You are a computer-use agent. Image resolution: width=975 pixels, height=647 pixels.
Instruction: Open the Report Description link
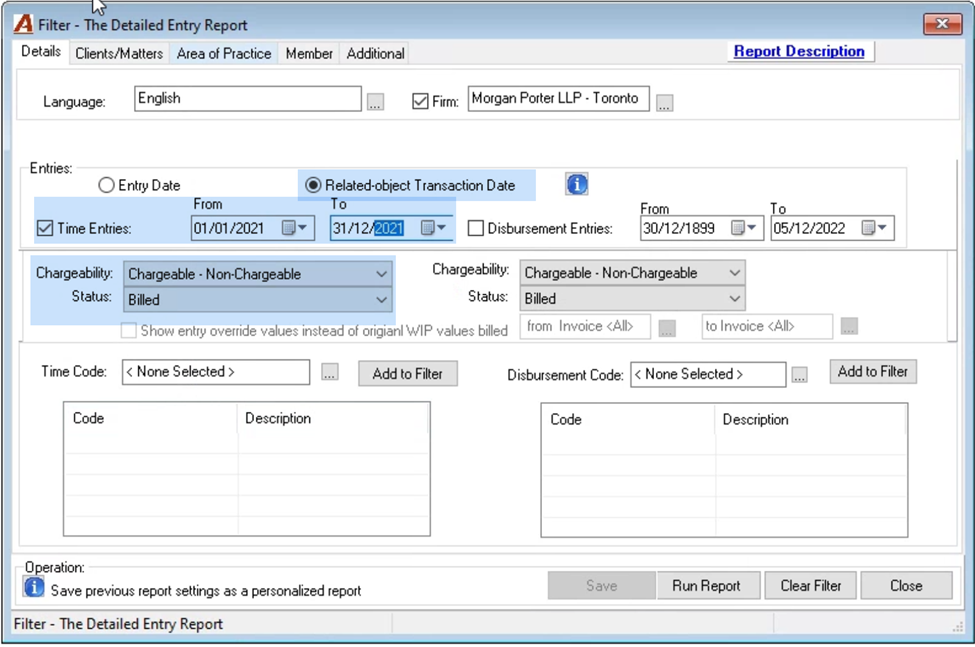click(799, 52)
